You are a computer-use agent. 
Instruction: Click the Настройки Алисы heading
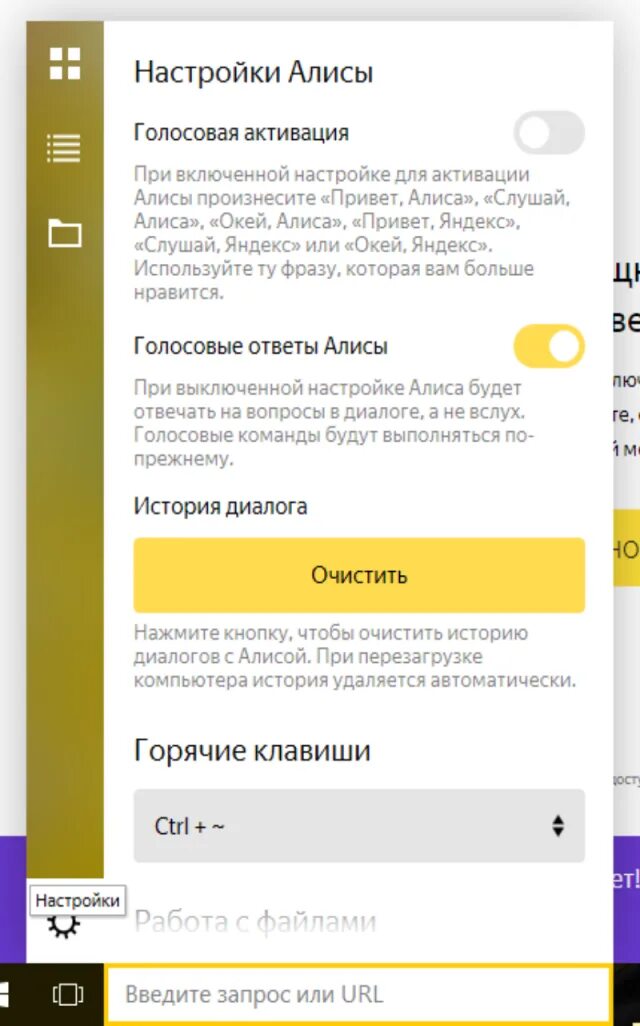coord(254,72)
